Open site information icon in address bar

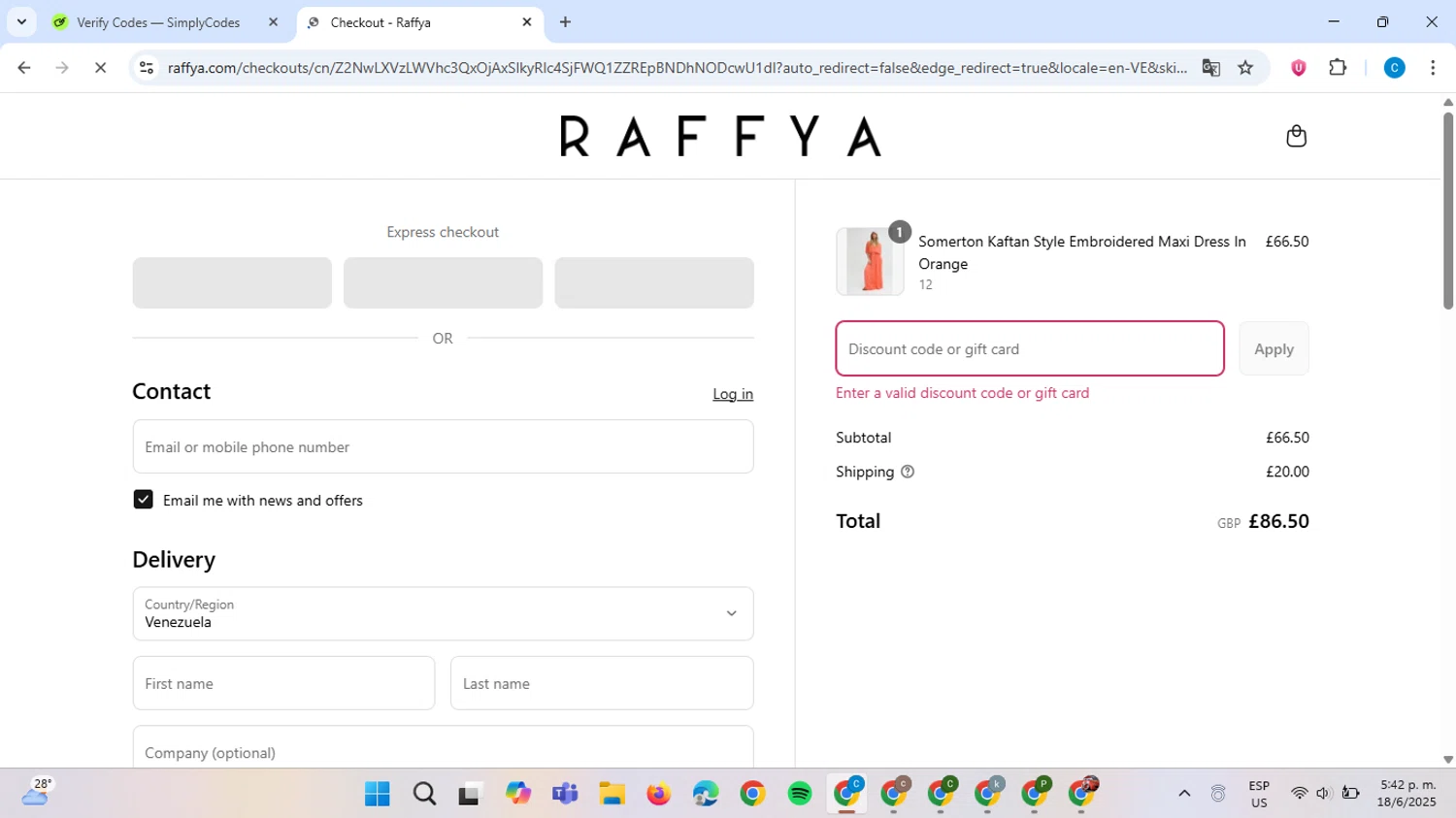click(147, 68)
